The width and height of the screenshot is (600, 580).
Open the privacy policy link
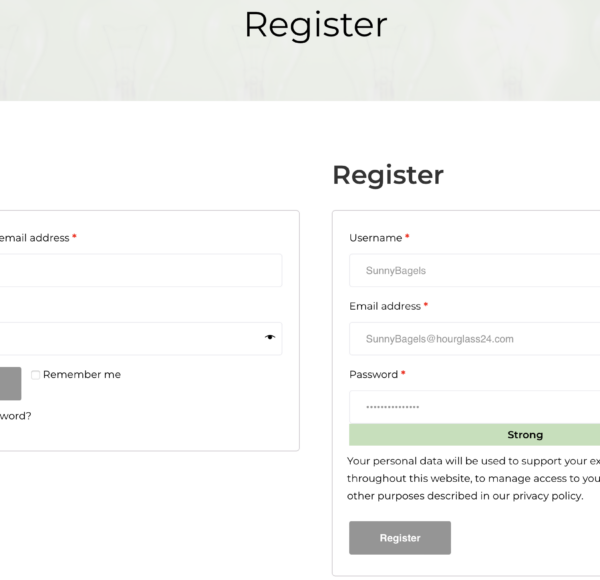pyautogui.click(x=545, y=496)
